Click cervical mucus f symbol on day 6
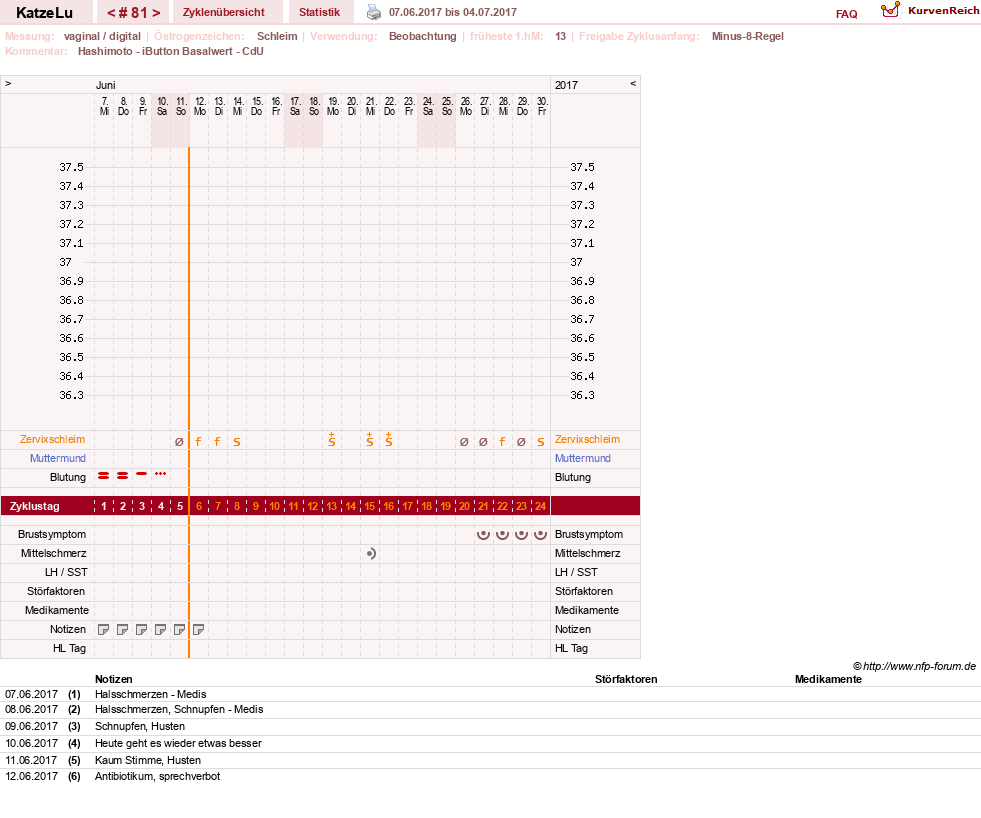This screenshot has height=818, width=981. [x=198, y=442]
